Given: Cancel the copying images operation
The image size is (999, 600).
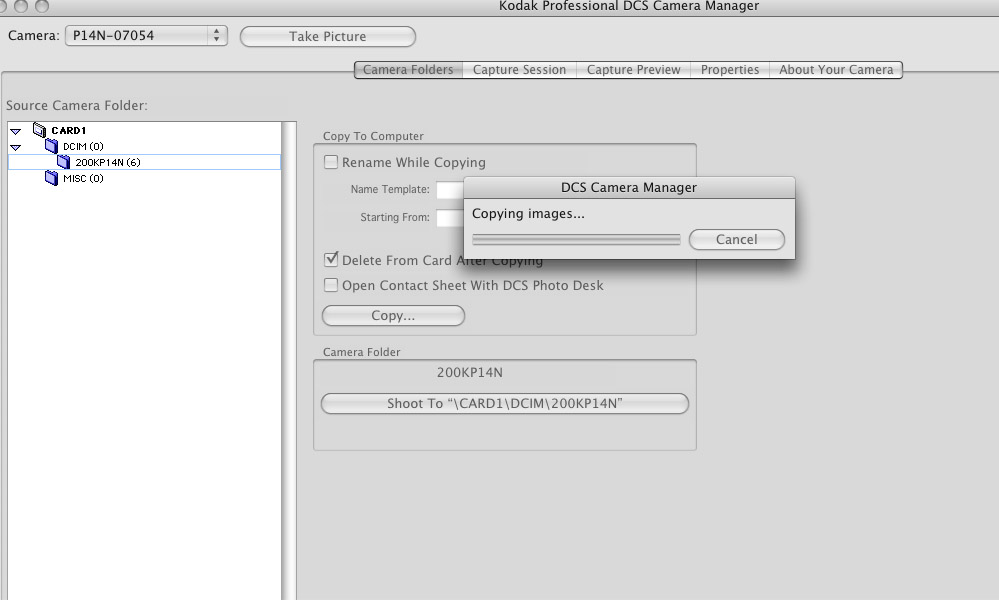Looking at the screenshot, I should point(737,239).
